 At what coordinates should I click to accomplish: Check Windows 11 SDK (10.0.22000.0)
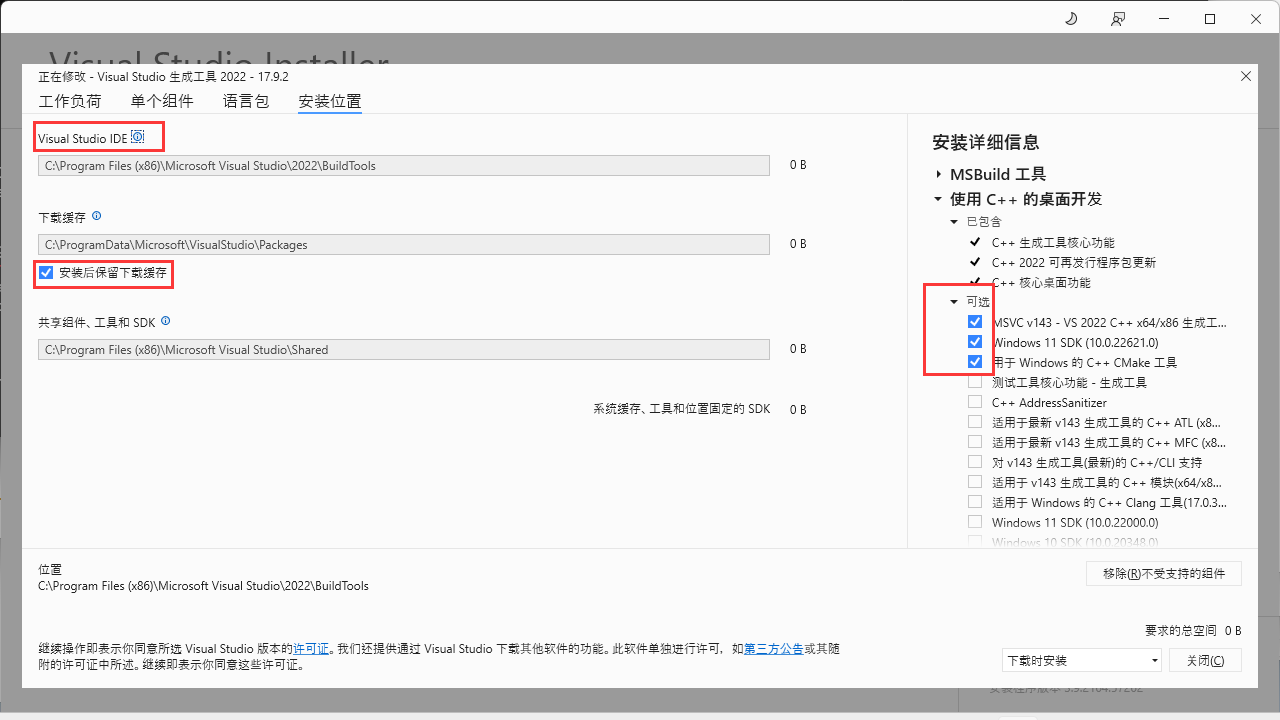point(975,522)
